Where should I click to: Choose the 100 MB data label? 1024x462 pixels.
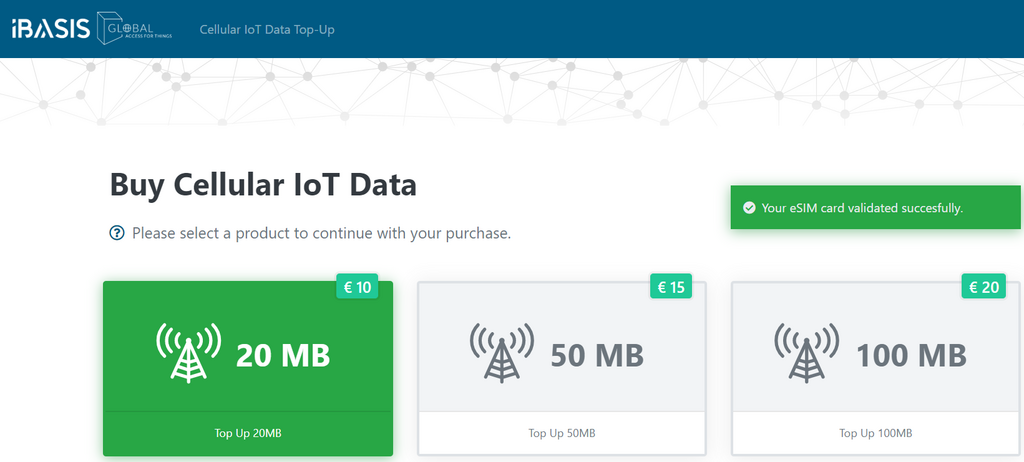[x=911, y=355]
